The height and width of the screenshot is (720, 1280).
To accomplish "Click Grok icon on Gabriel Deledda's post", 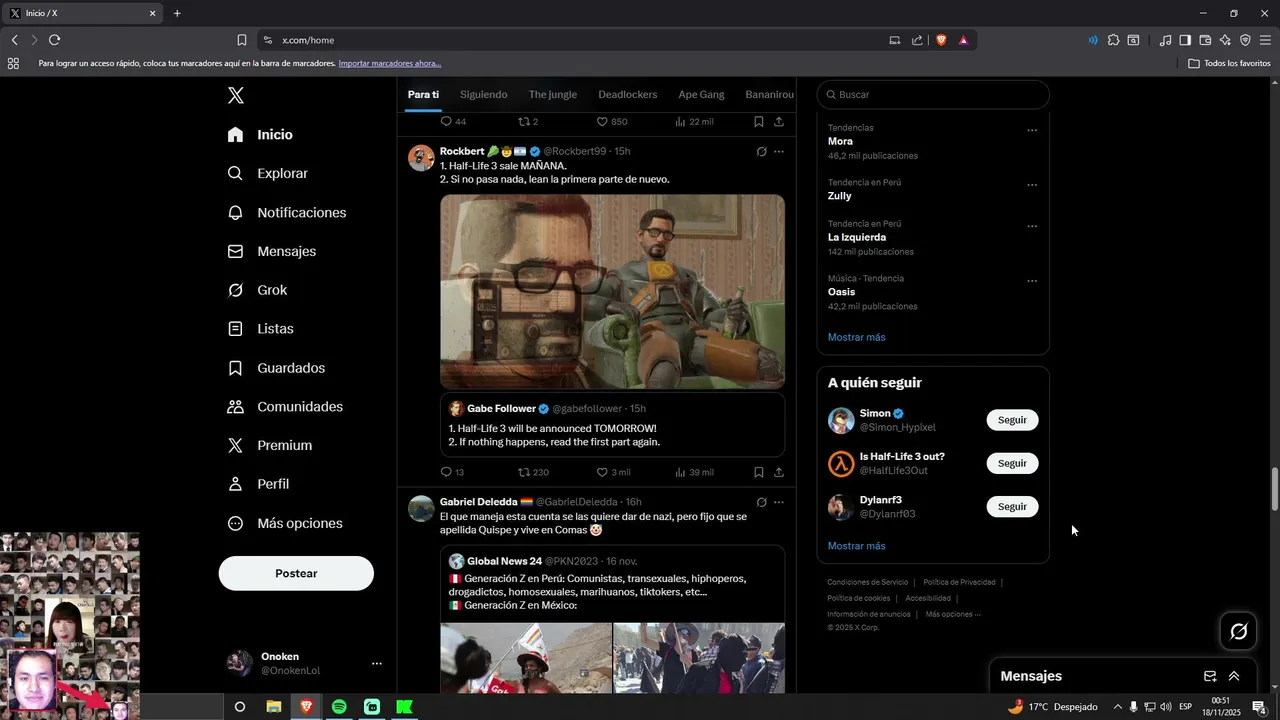I will click(x=761, y=502).
